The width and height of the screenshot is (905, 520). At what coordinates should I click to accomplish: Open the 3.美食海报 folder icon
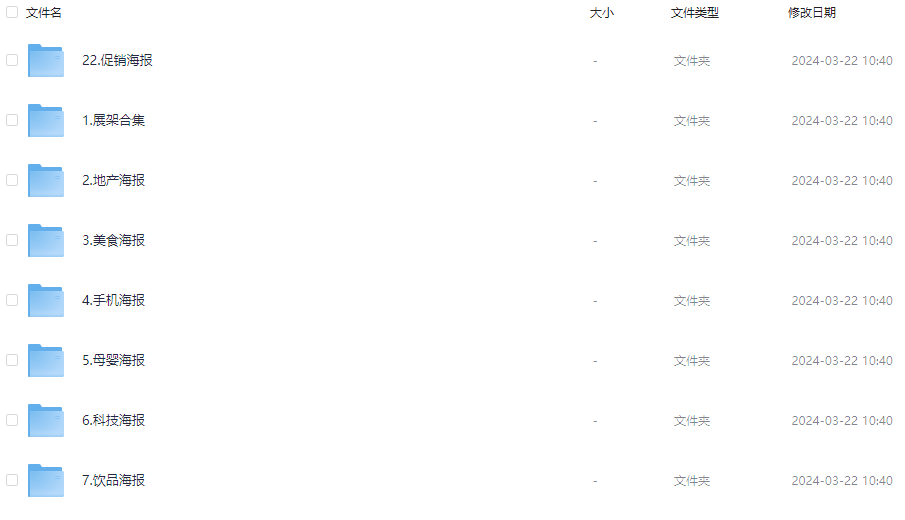46,241
